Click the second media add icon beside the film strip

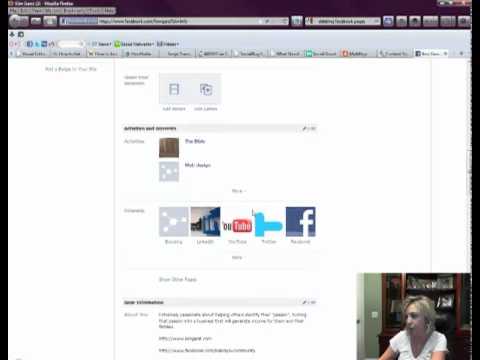click(206, 89)
